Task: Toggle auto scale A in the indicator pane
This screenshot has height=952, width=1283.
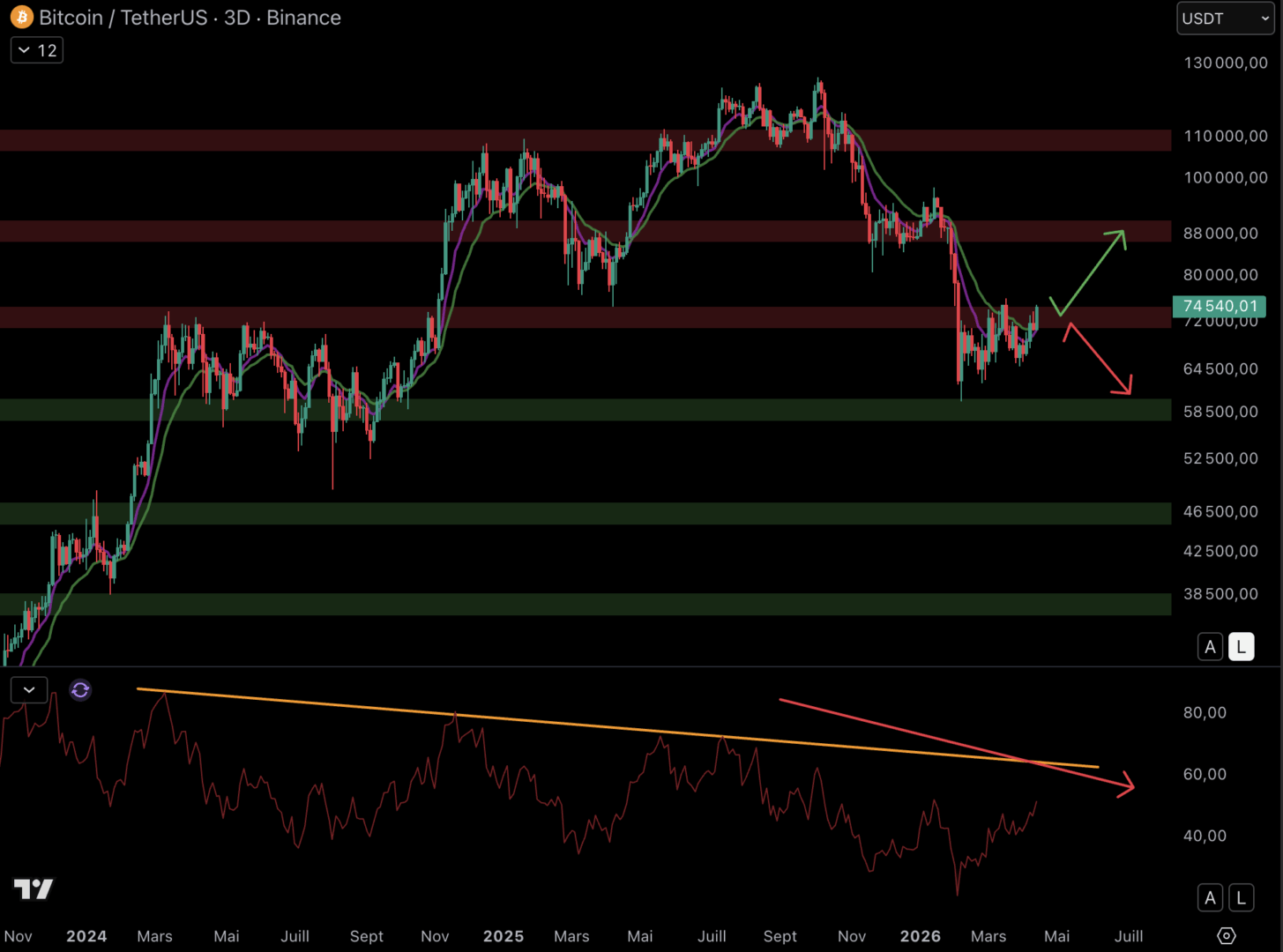Action: tap(1210, 898)
